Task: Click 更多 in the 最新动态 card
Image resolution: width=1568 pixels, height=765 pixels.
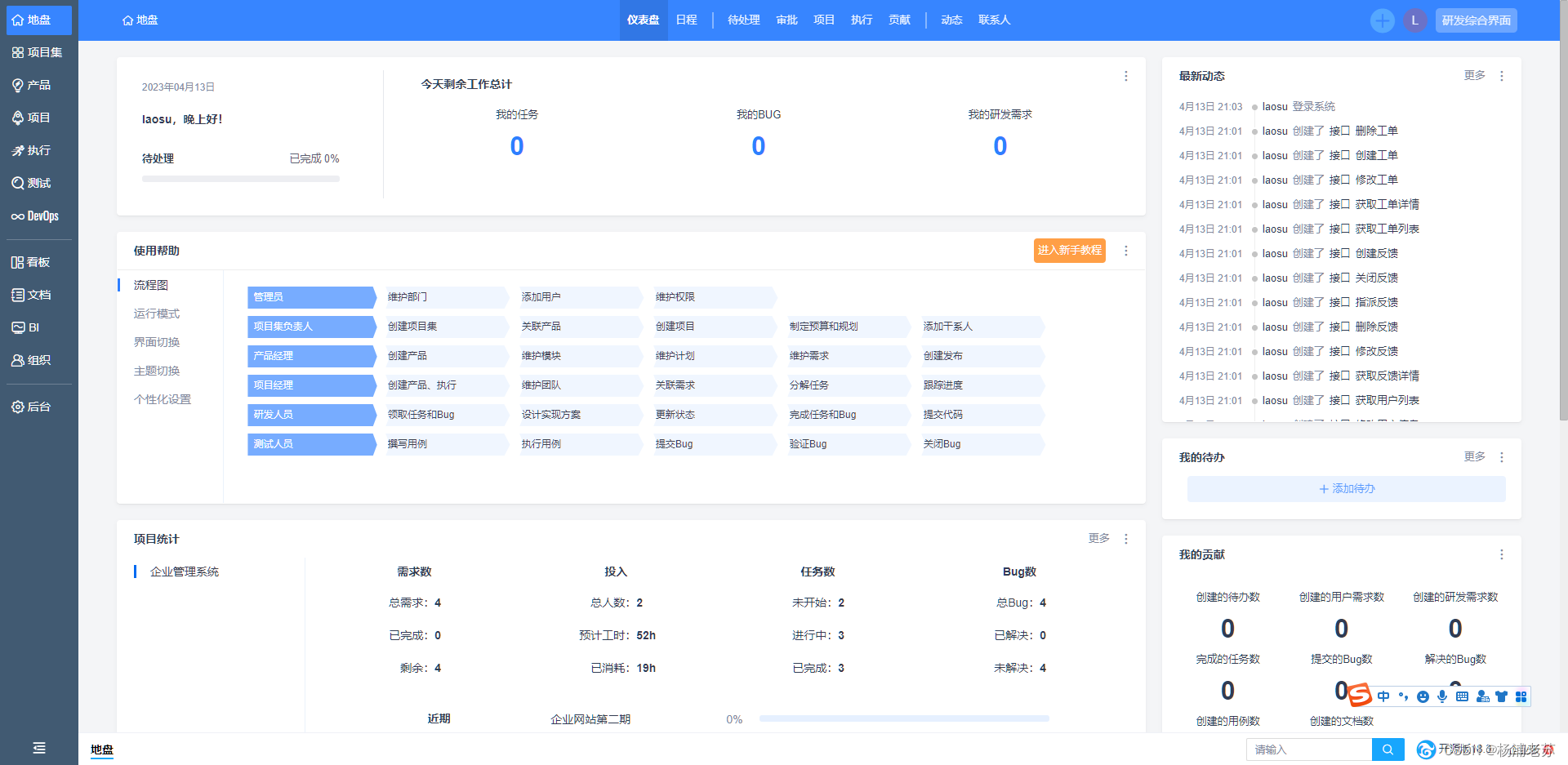Action: click(1474, 75)
